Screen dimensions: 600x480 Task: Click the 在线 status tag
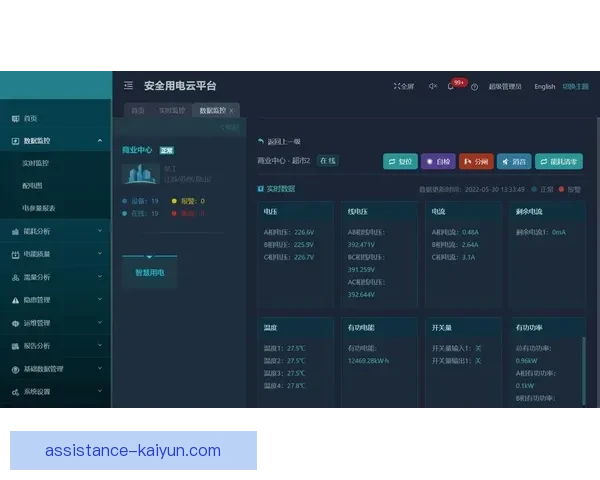[x=328, y=161]
